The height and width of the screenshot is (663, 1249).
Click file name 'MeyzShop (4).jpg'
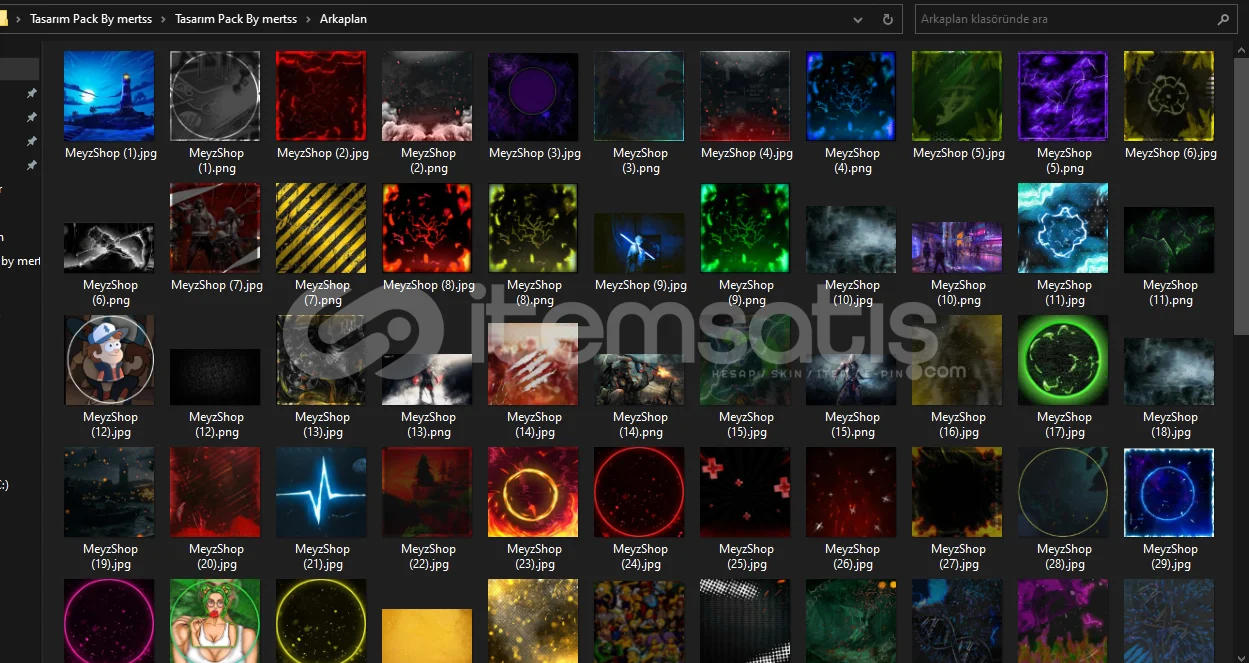pos(746,153)
